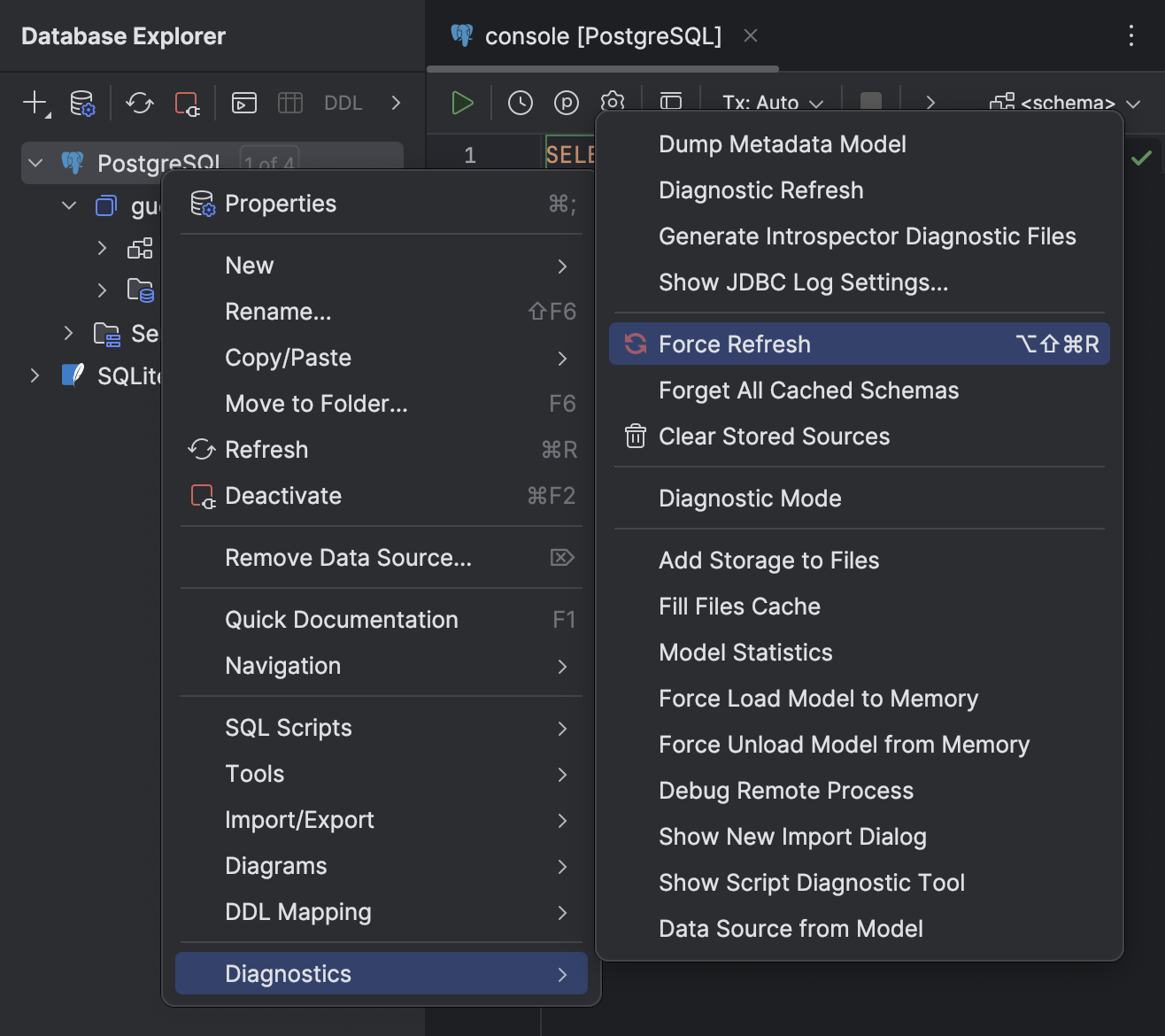Open query history with the clock icon

click(521, 103)
